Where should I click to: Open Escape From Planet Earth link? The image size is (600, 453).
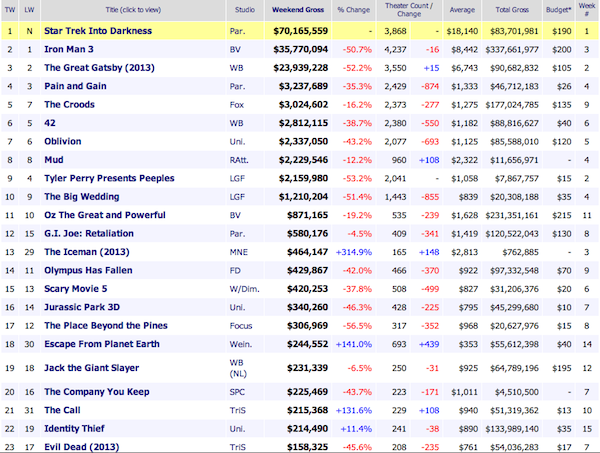tap(102, 344)
